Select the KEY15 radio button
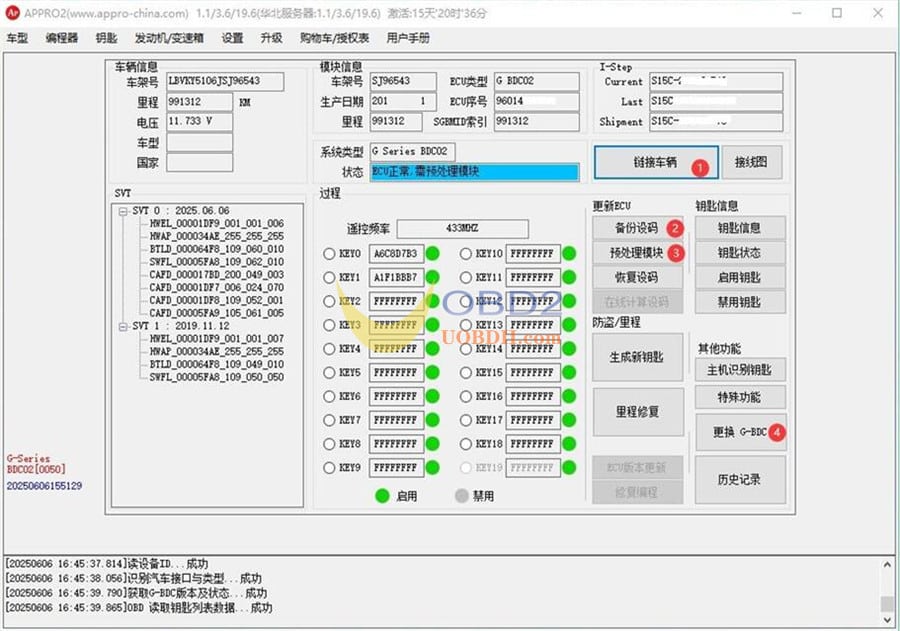Viewport: 900px width, 631px height. point(465,373)
